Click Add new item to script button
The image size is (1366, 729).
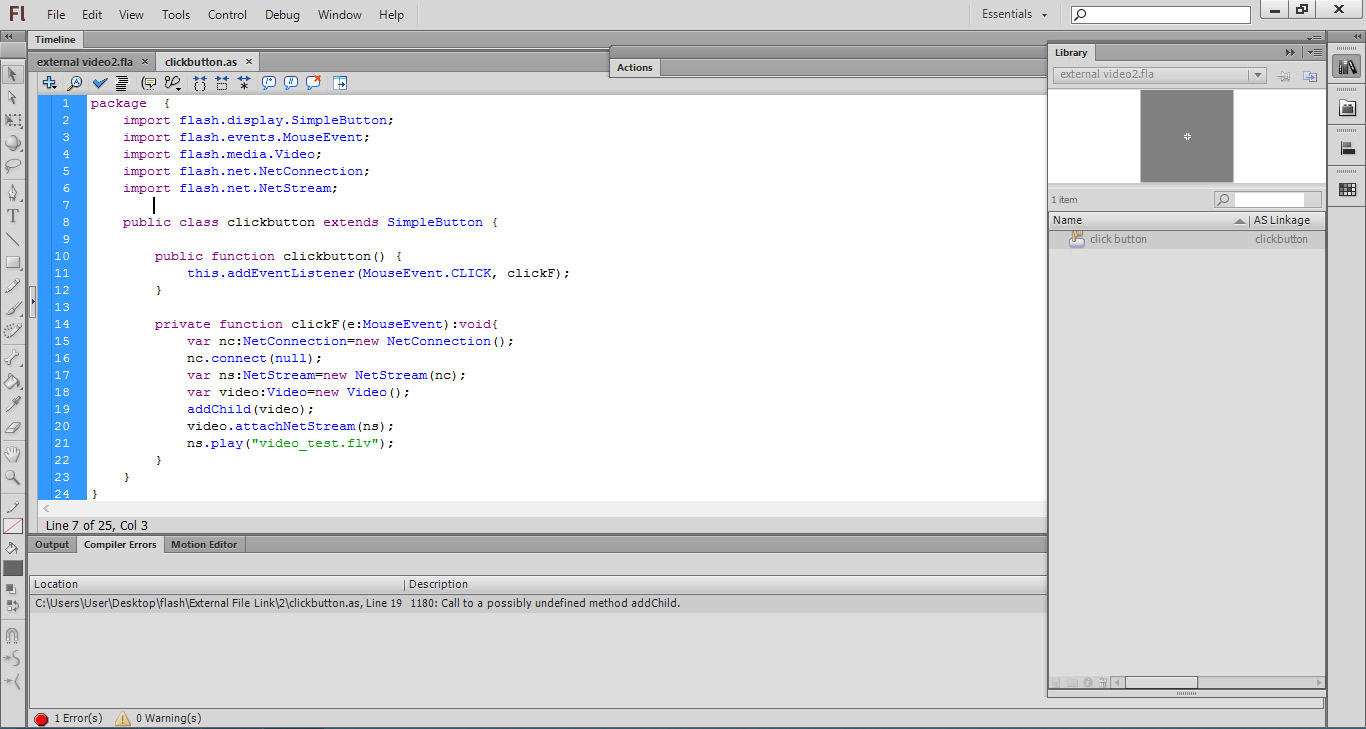[x=49, y=83]
